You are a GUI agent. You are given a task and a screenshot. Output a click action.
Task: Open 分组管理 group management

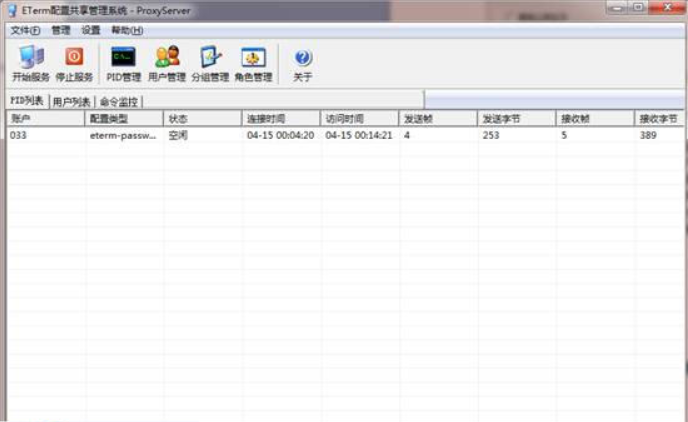210,64
